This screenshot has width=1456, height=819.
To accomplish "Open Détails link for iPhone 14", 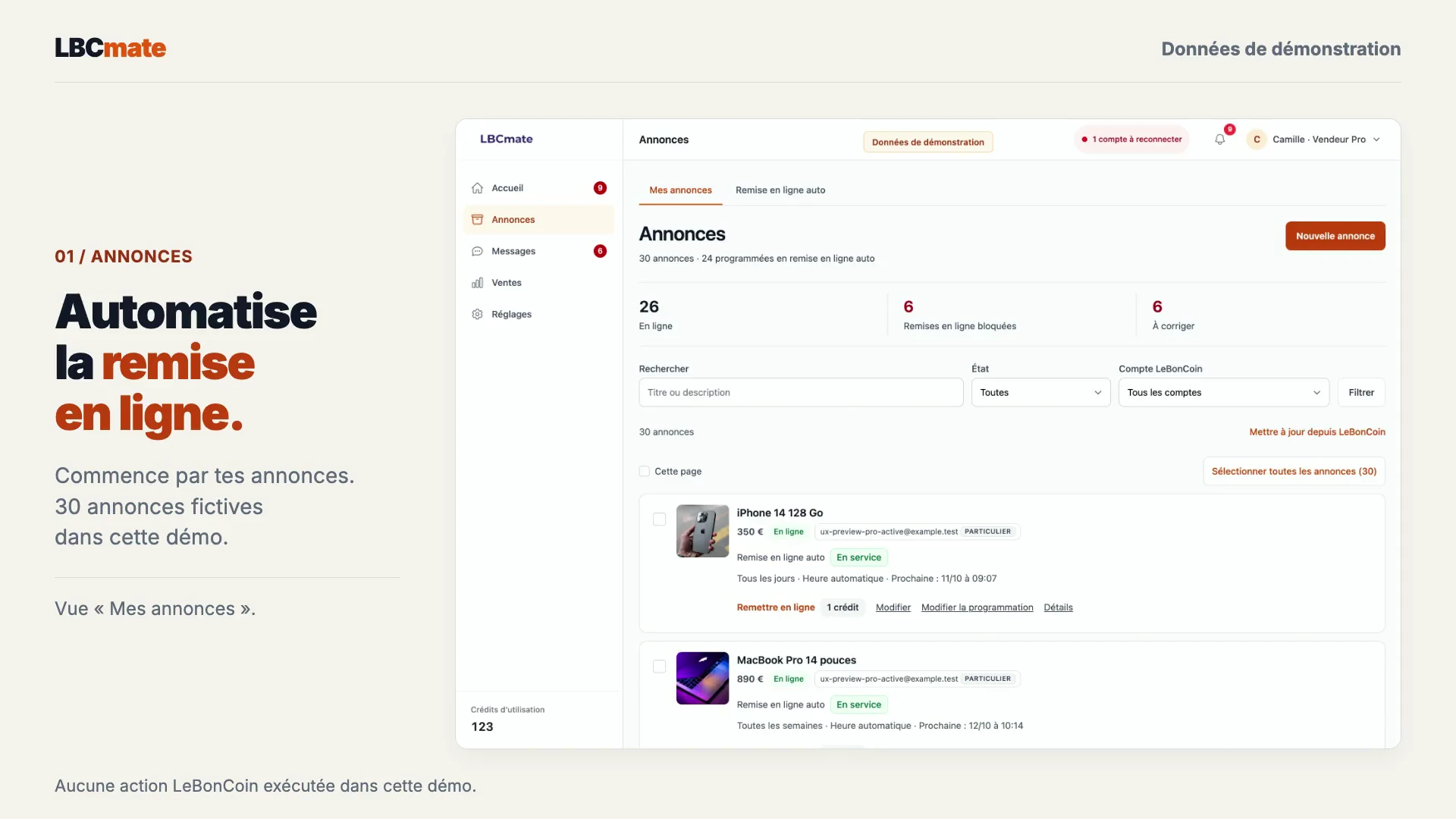I will [x=1058, y=607].
